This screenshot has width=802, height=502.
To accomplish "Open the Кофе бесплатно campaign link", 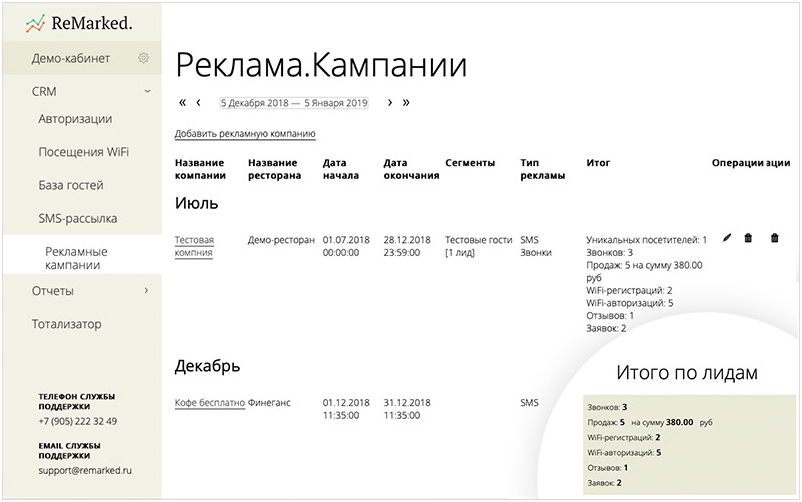I will tap(209, 403).
